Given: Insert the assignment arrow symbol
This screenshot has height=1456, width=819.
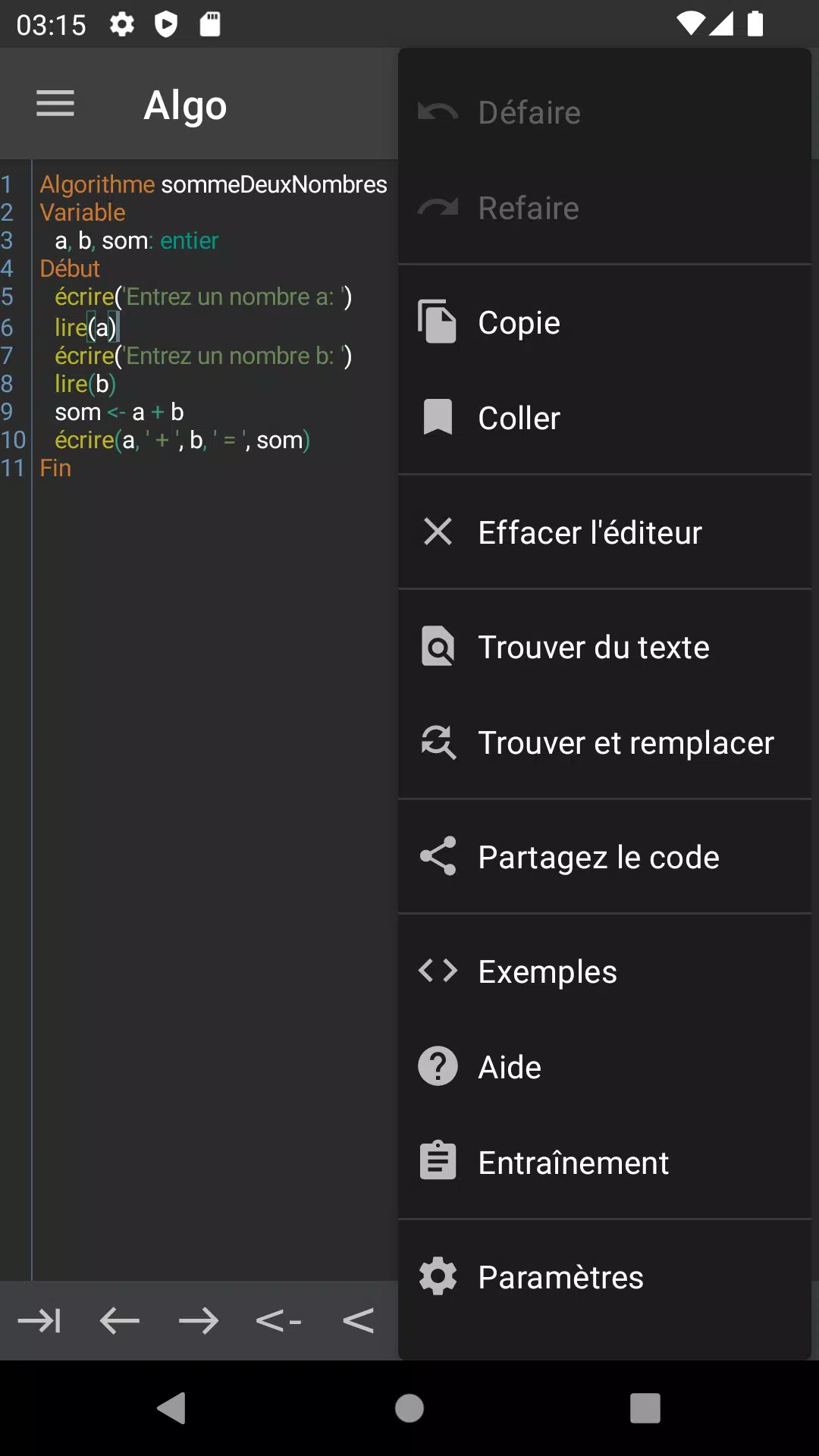Looking at the screenshot, I should coord(278,1321).
